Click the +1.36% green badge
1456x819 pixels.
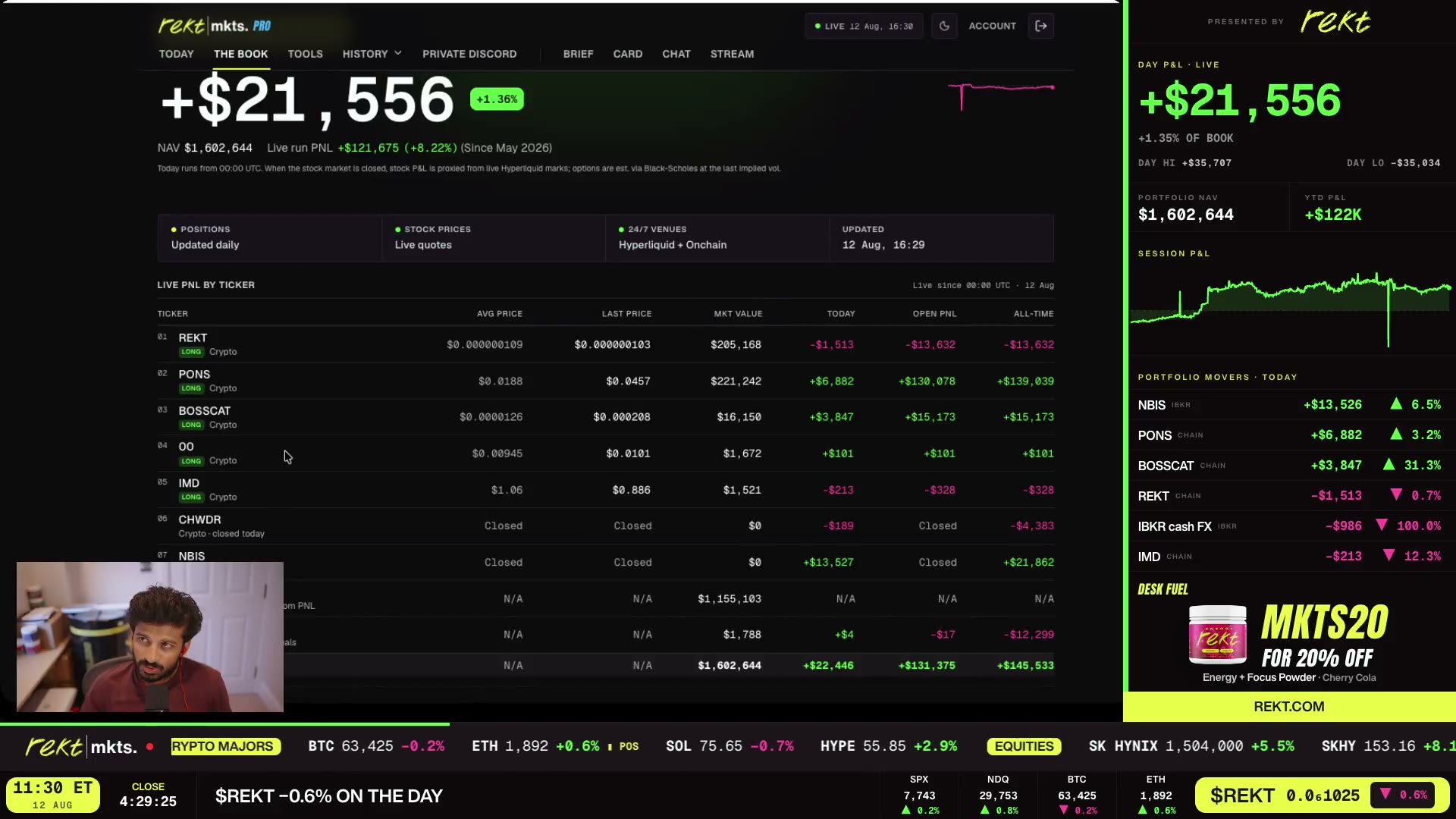[497, 99]
